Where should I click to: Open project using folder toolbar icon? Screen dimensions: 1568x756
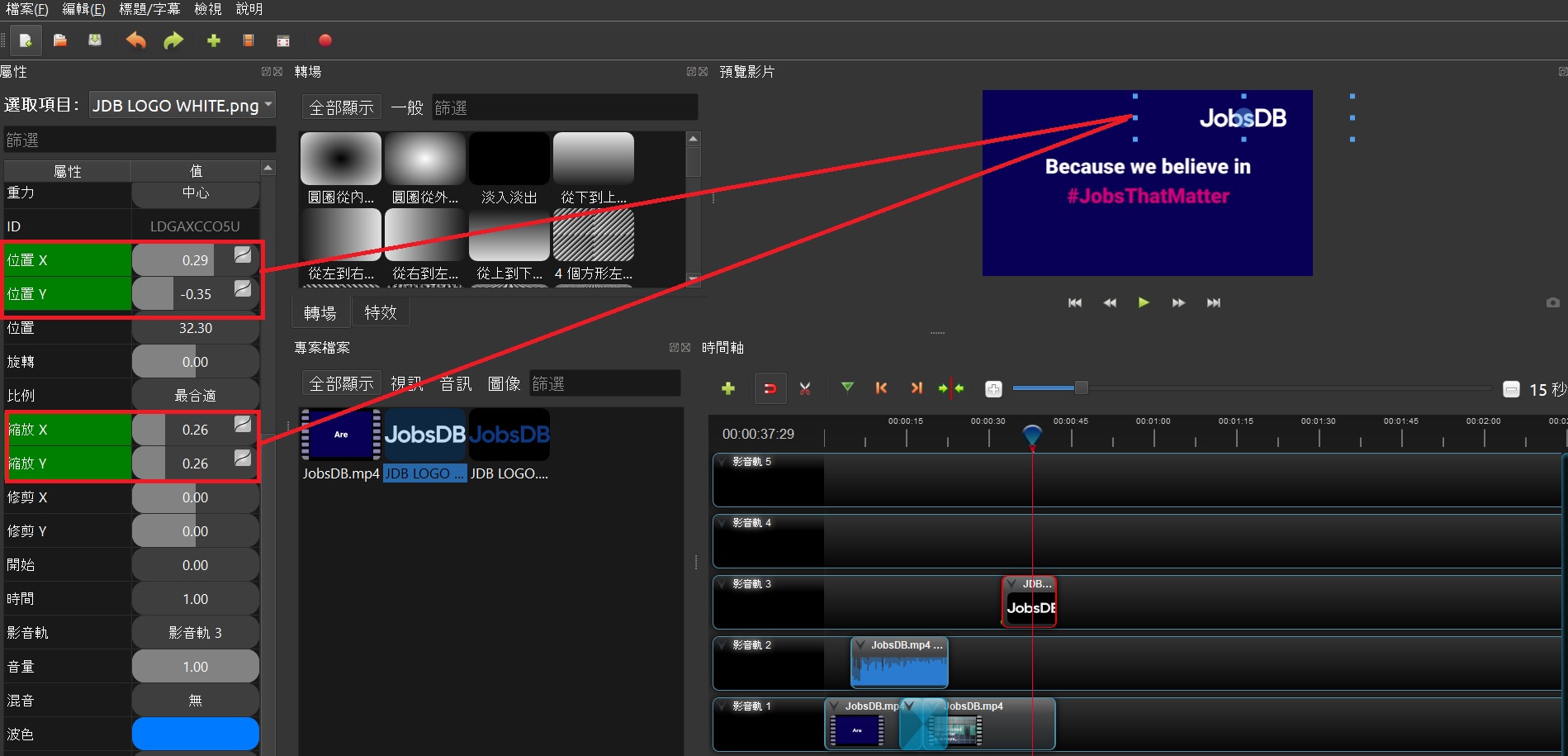tap(60, 40)
